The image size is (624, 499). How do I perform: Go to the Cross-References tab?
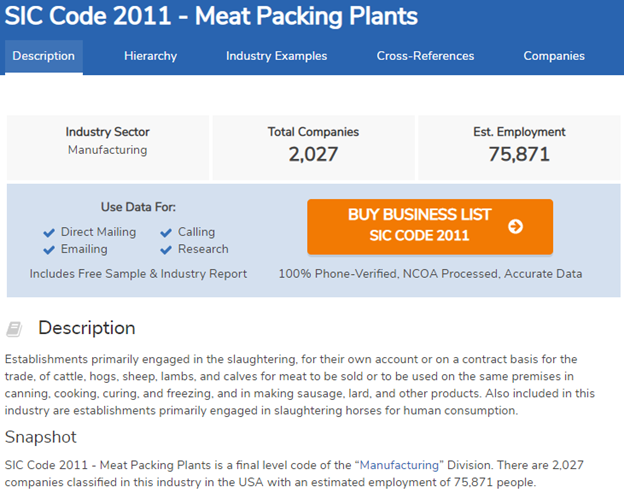pyautogui.click(x=425, y=56)
